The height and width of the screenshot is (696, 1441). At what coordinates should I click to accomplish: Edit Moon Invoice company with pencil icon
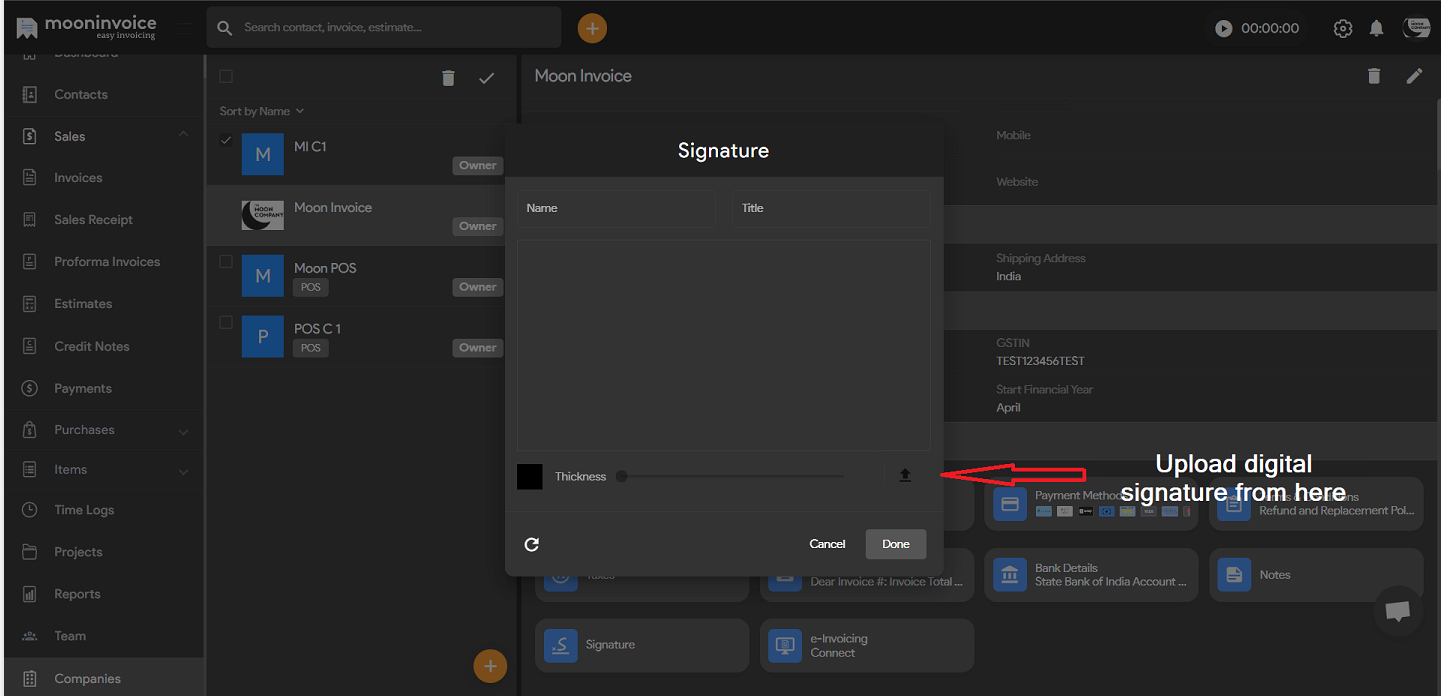(x=1414, y=76)
